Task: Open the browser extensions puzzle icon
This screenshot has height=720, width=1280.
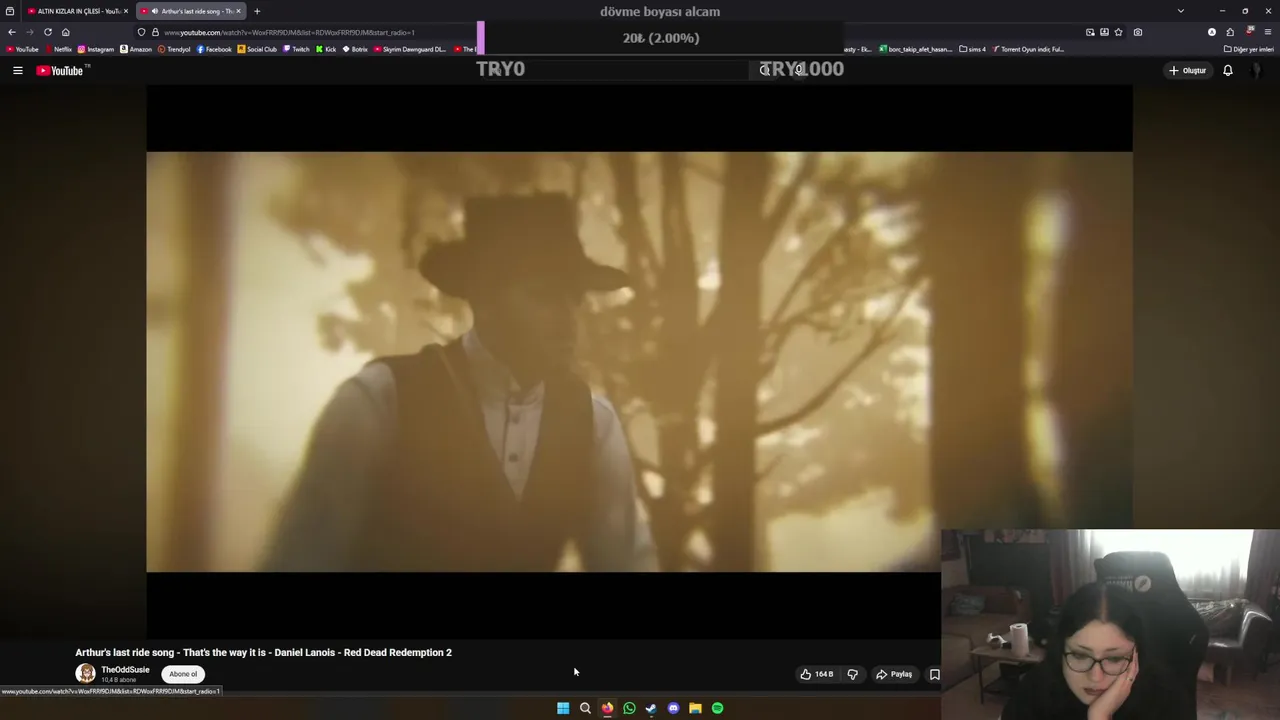Action: 1230,32
